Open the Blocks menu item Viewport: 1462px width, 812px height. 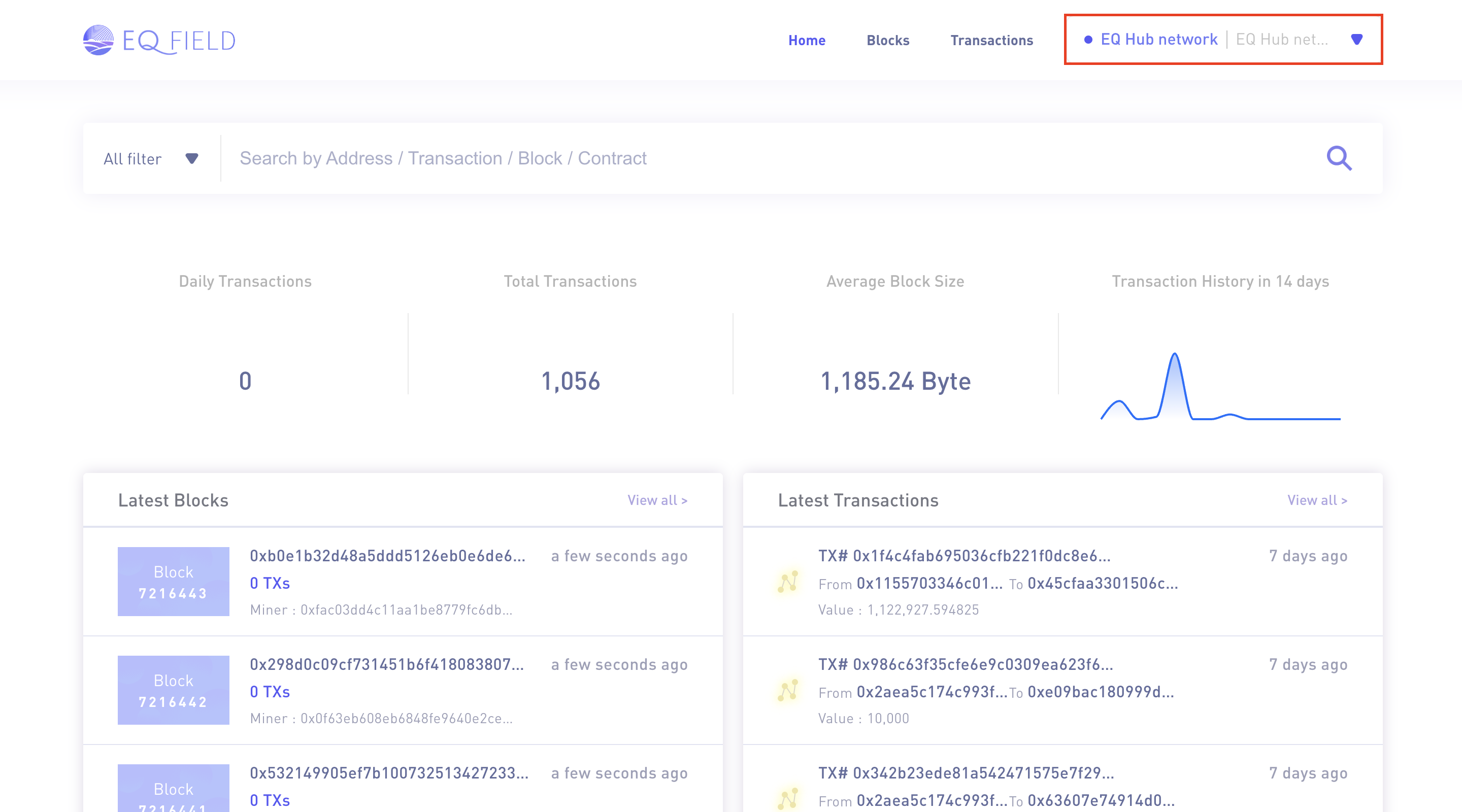point(888,40)
